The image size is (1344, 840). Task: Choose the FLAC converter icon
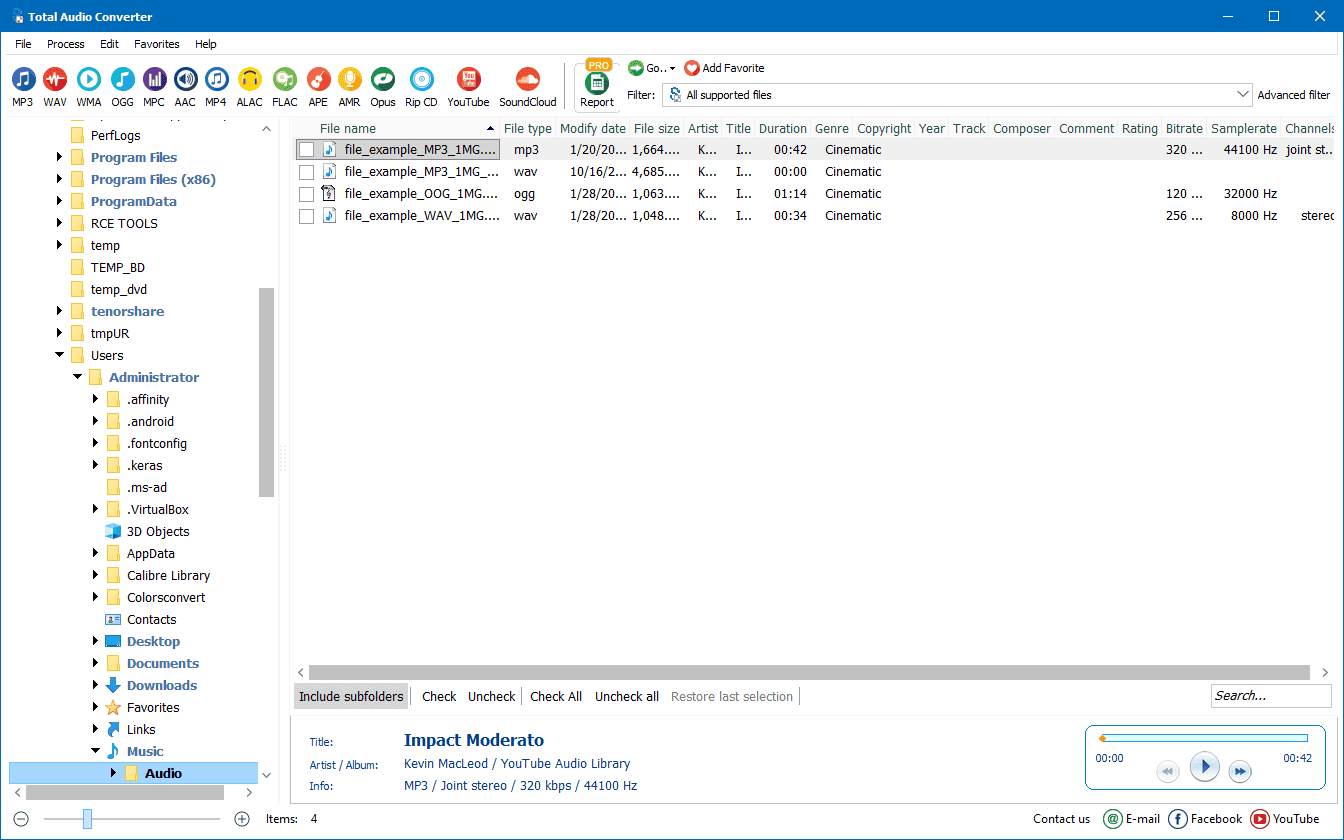tap(285, 79)
